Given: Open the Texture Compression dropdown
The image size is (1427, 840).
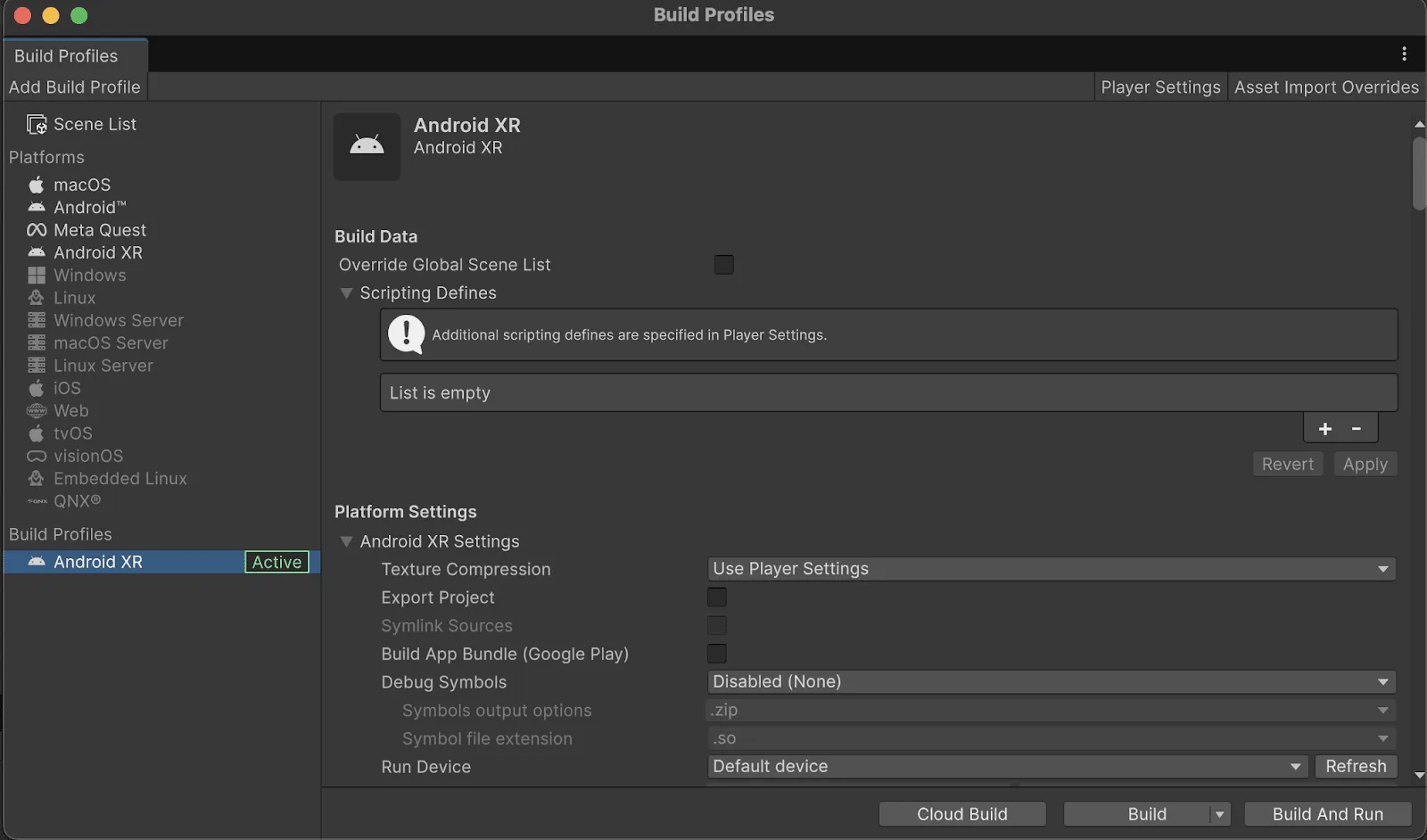Looking at the screenshot, I should 1051,569.
